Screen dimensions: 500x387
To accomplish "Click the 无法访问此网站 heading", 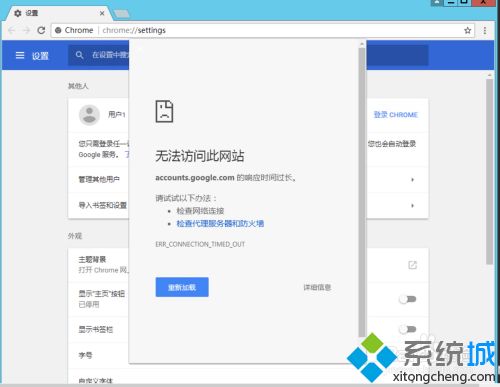I will pyautogui.click(x=200, y=156).
